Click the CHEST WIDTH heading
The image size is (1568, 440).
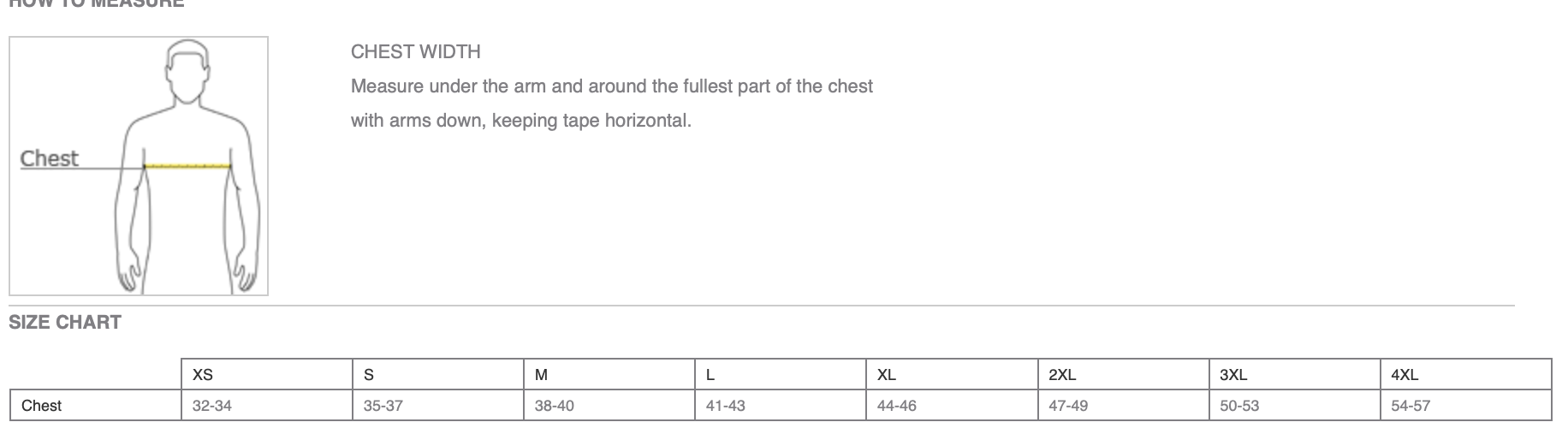415,52
